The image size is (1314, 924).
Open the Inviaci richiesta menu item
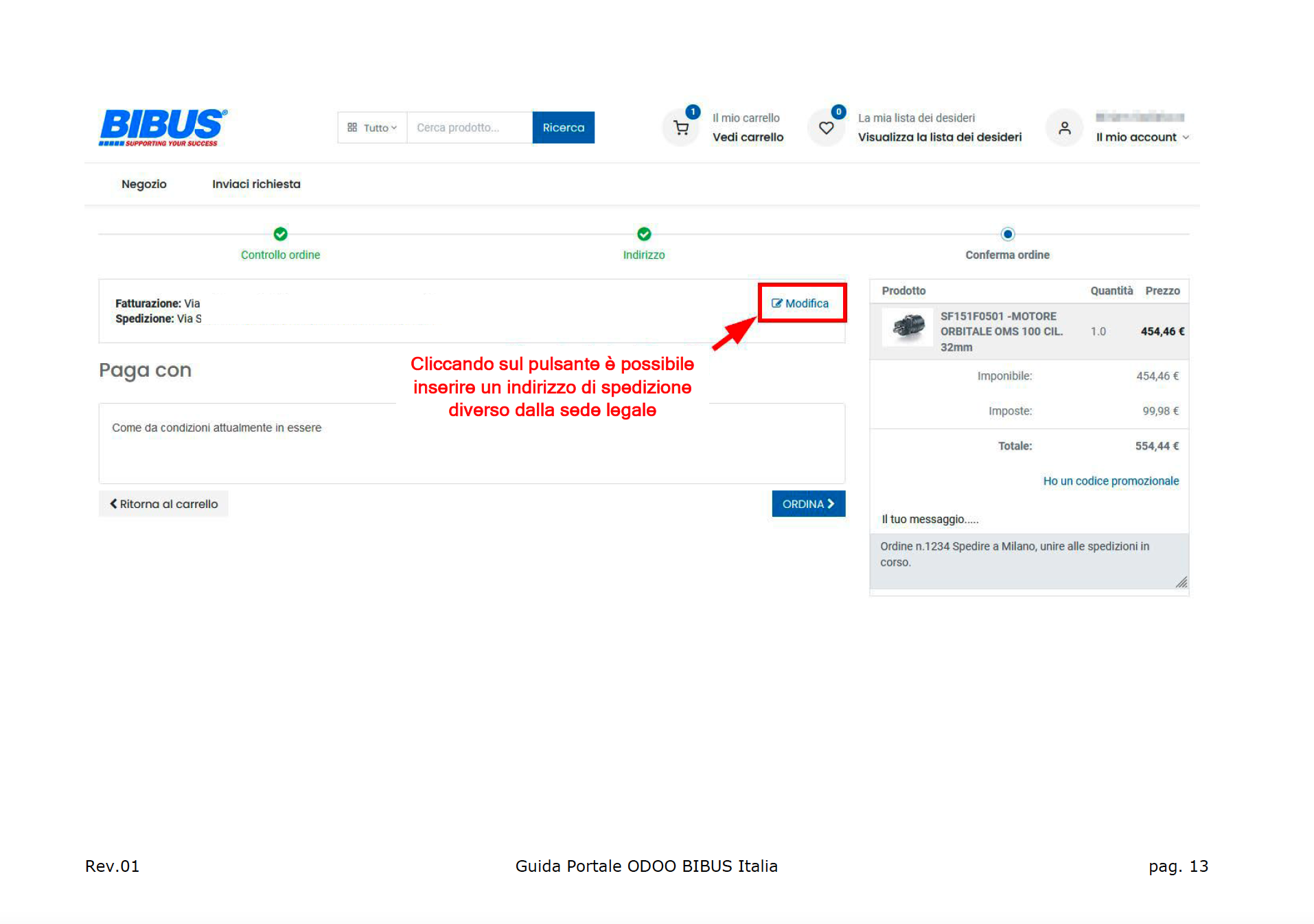256,184
